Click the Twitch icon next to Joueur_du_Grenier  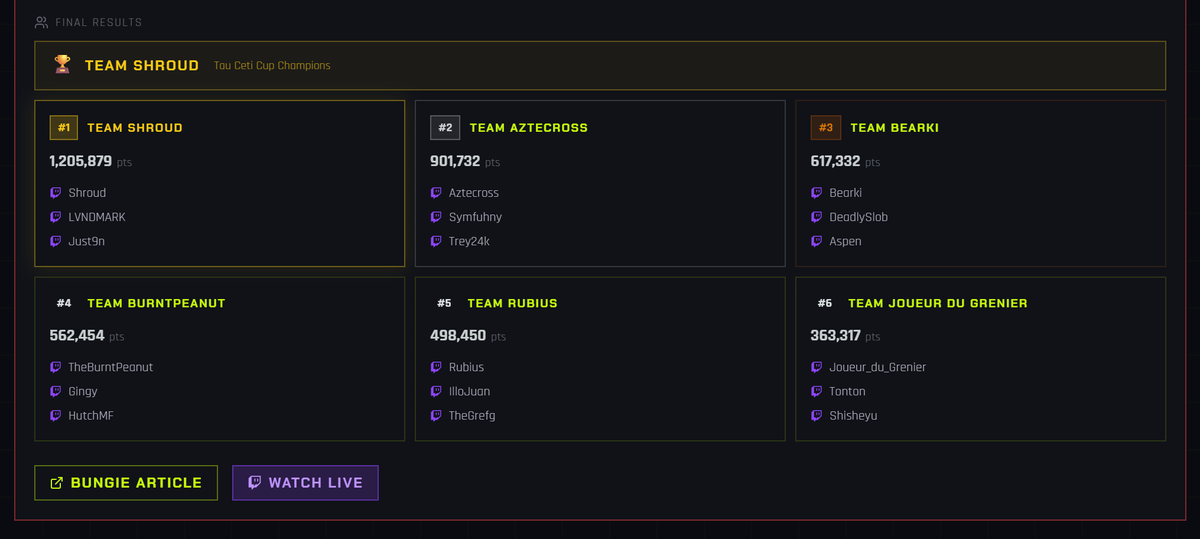(x=817, y=367)
